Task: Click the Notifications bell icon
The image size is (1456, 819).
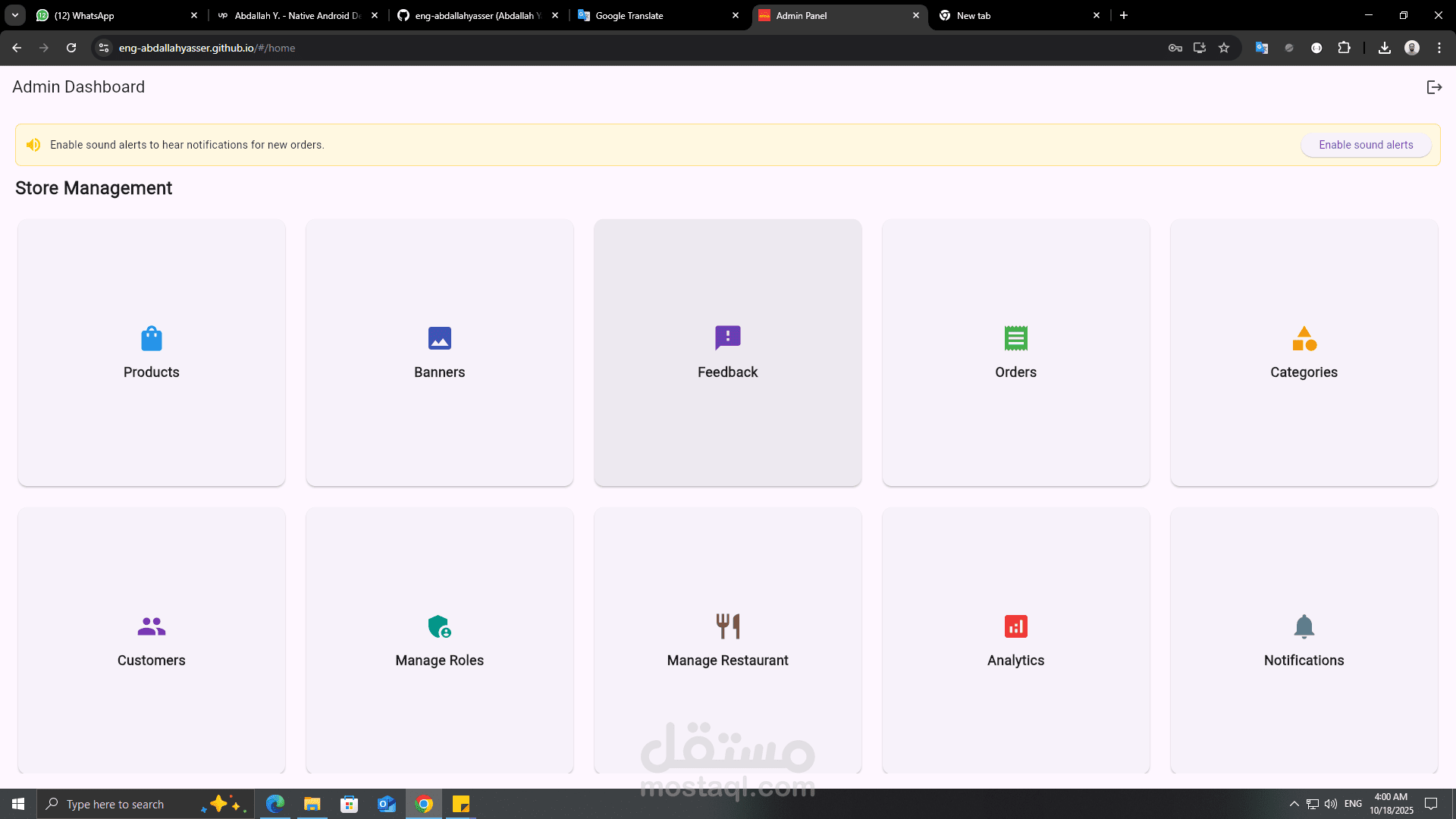Action: coord(1304,626)
